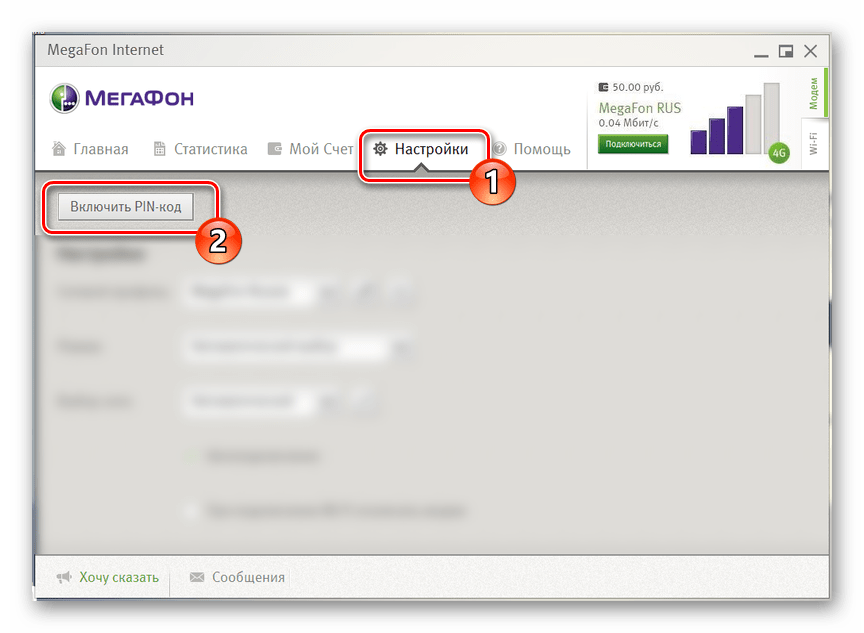Switch to the Статистика tab

pyautogui.click(x=201, y=149)
